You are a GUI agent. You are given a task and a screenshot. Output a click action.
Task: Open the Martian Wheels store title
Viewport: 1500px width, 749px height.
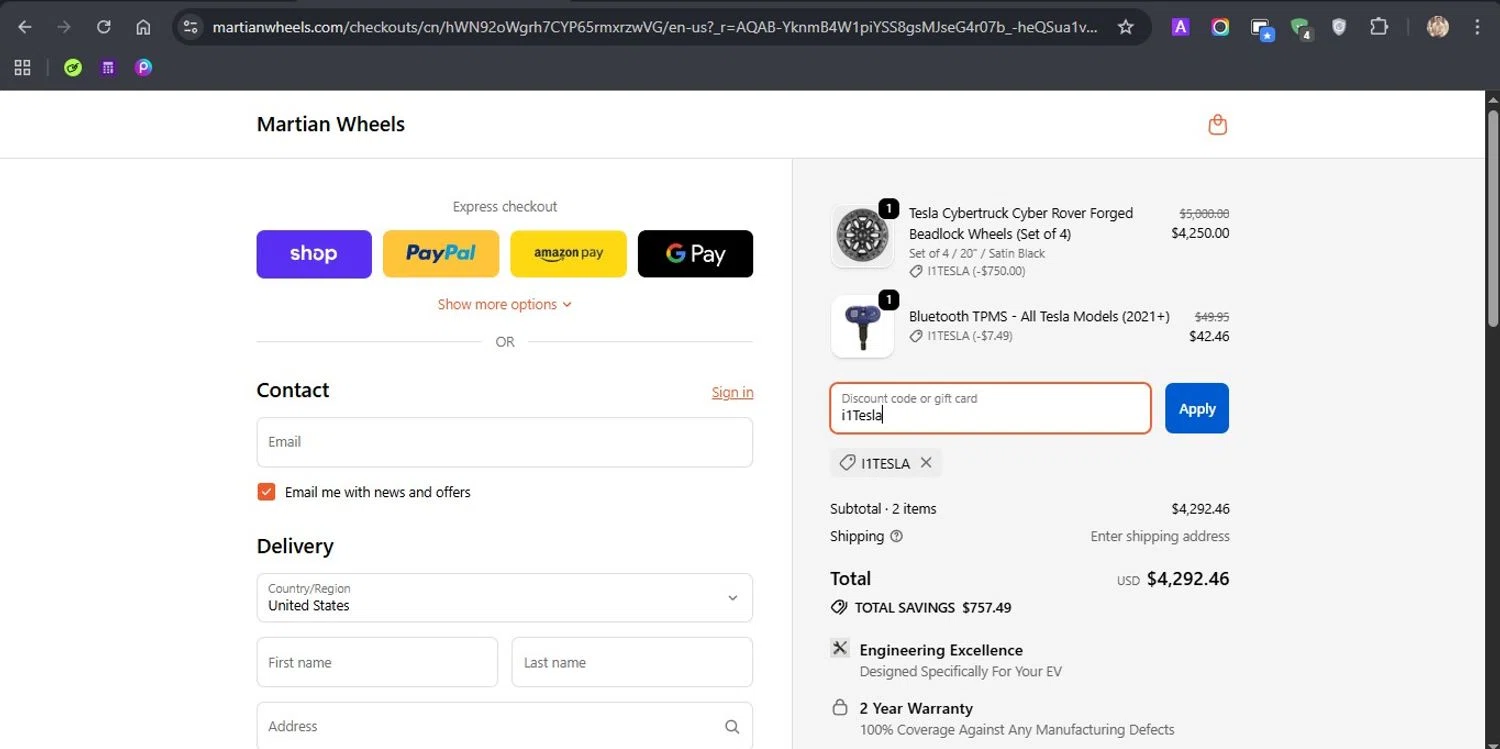(331, 124)
